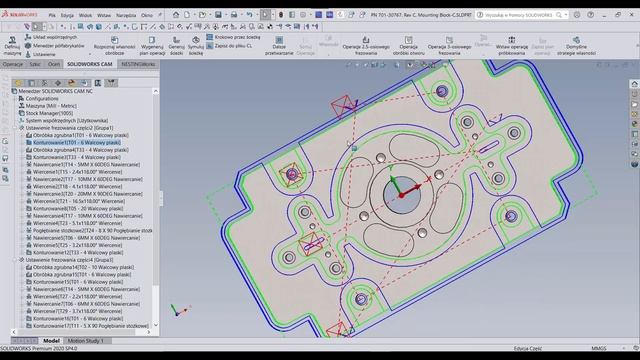Click Wstaw operację próbkowania icon

click(x=511, y=40)
